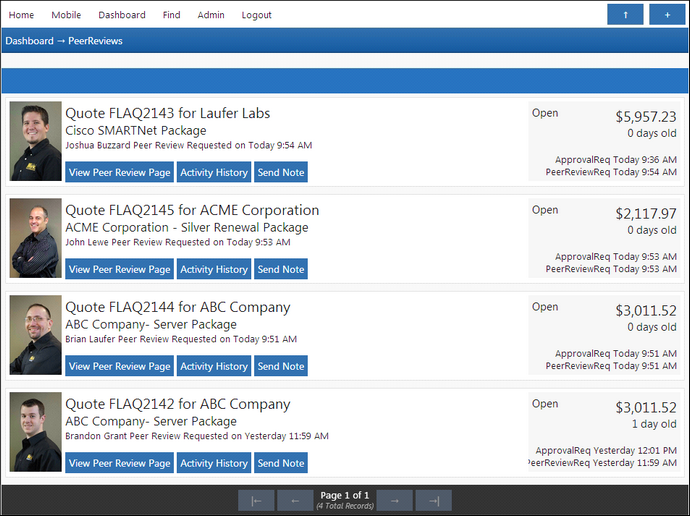Click Joshua Buzzard's photo on FLAQ2143
690x516 pixels.
click(x=36, y=141)
